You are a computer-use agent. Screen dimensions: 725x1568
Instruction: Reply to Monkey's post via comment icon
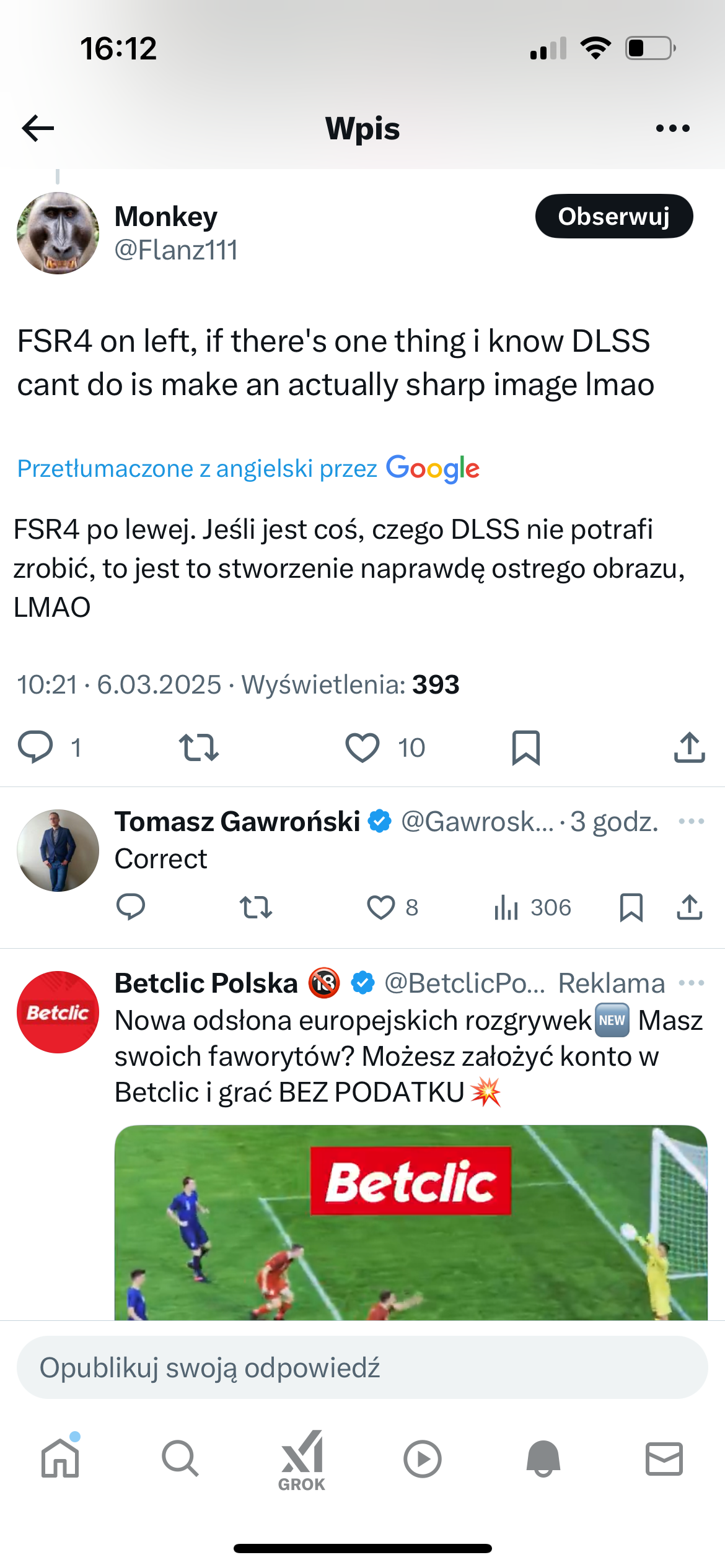click(36, 746)
